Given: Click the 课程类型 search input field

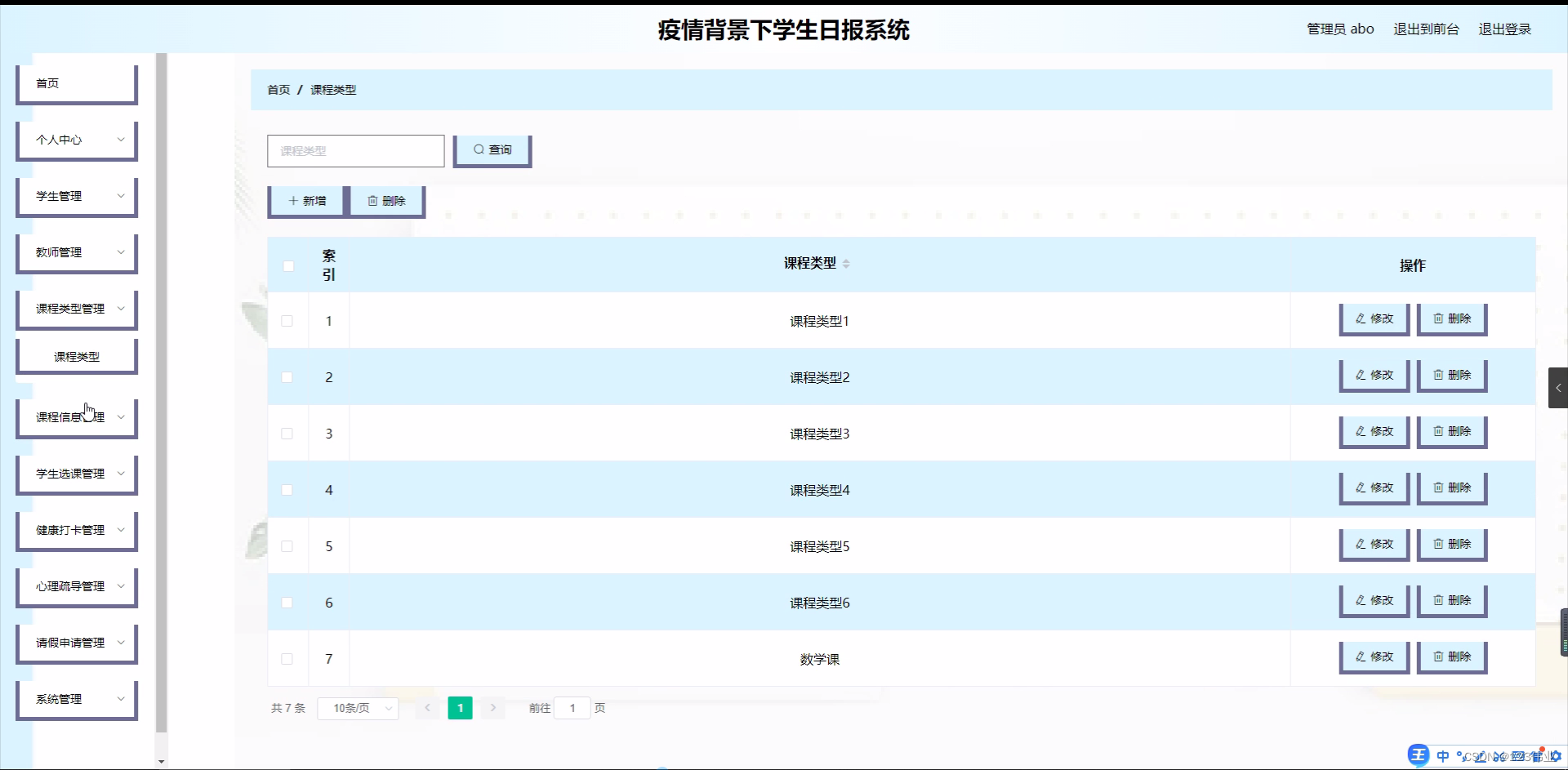Looking at the screenshot, I should (355, 150).
